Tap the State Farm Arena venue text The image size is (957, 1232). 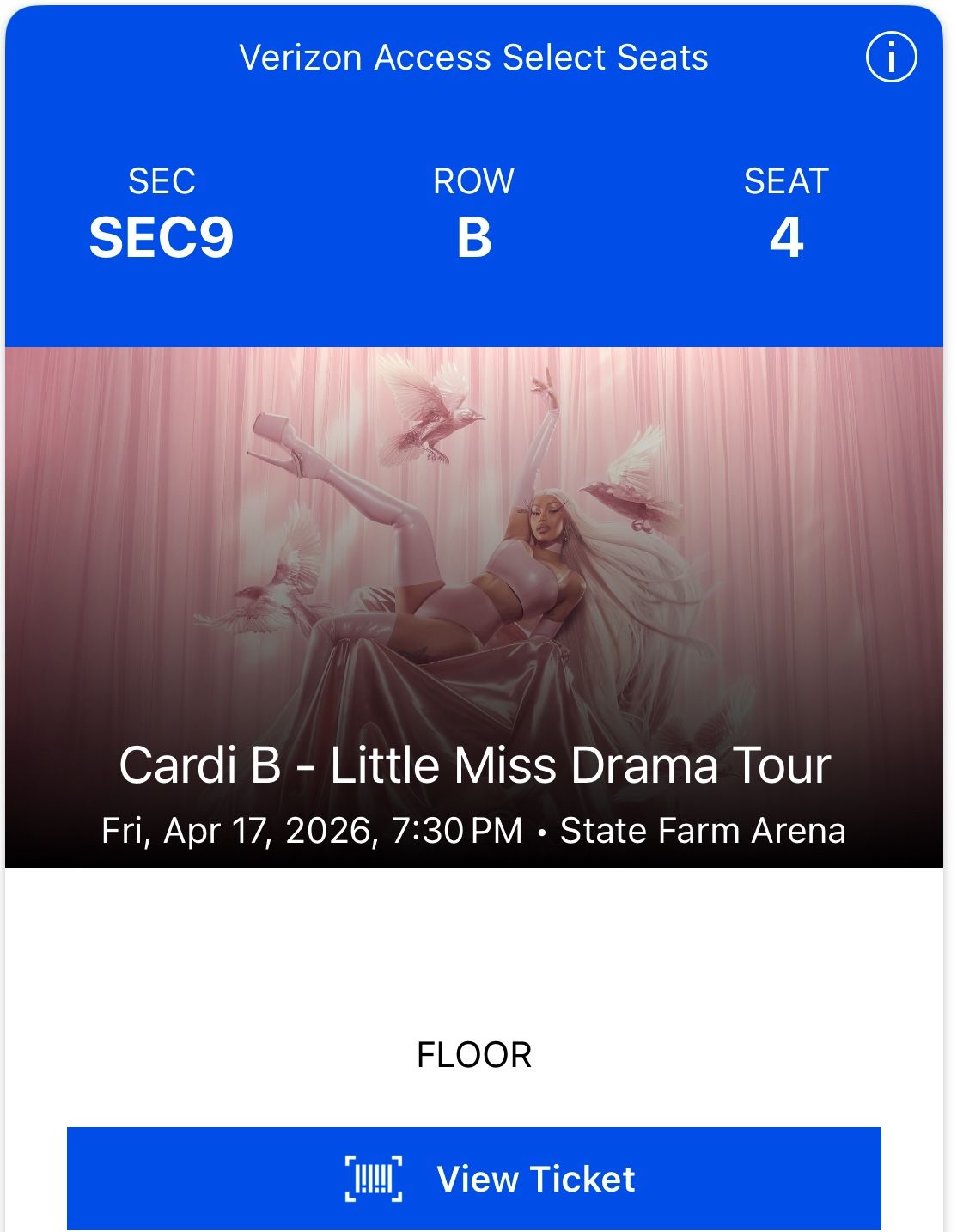pos(706,831)
